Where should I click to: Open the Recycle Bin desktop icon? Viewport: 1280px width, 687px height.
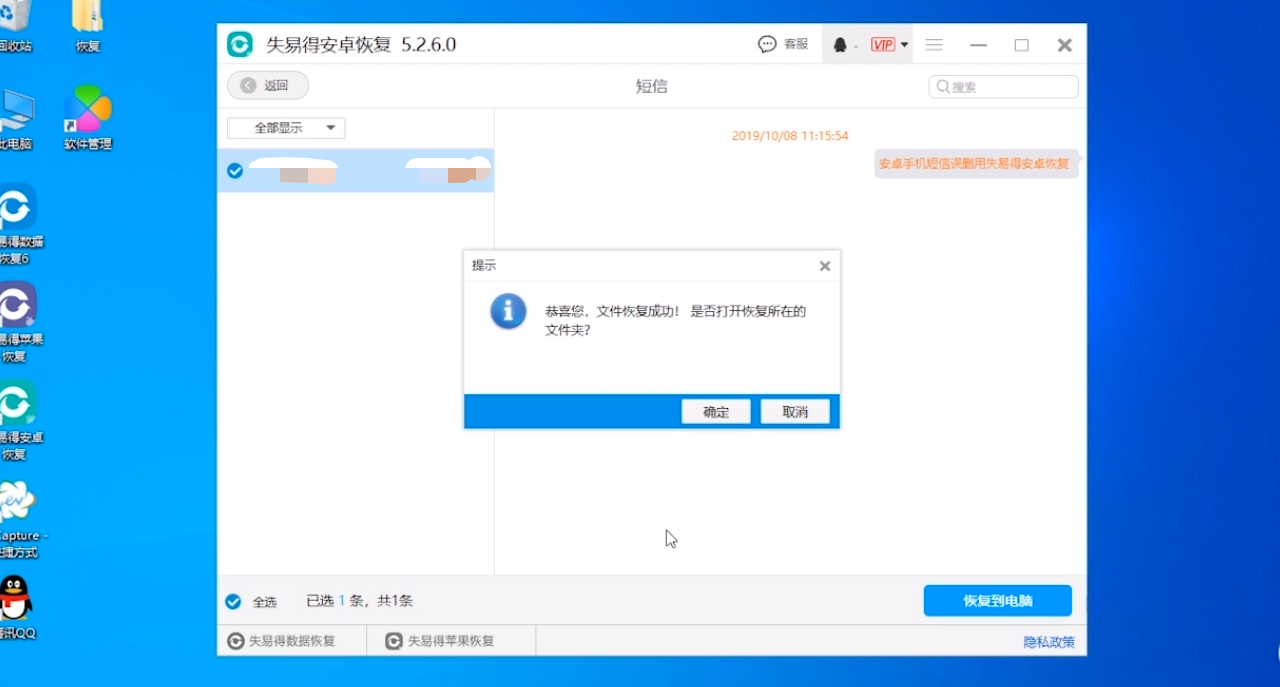tap(14, 28)
